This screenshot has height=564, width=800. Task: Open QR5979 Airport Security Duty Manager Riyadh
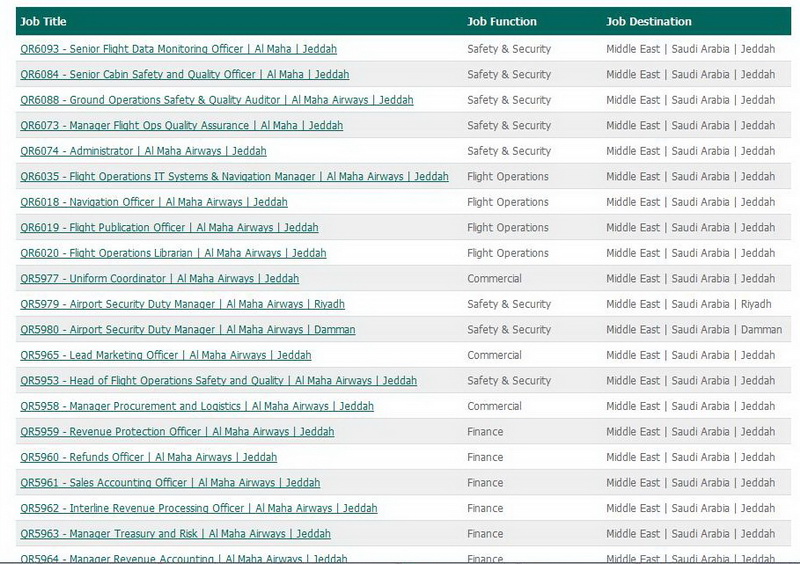coord(183,304)
